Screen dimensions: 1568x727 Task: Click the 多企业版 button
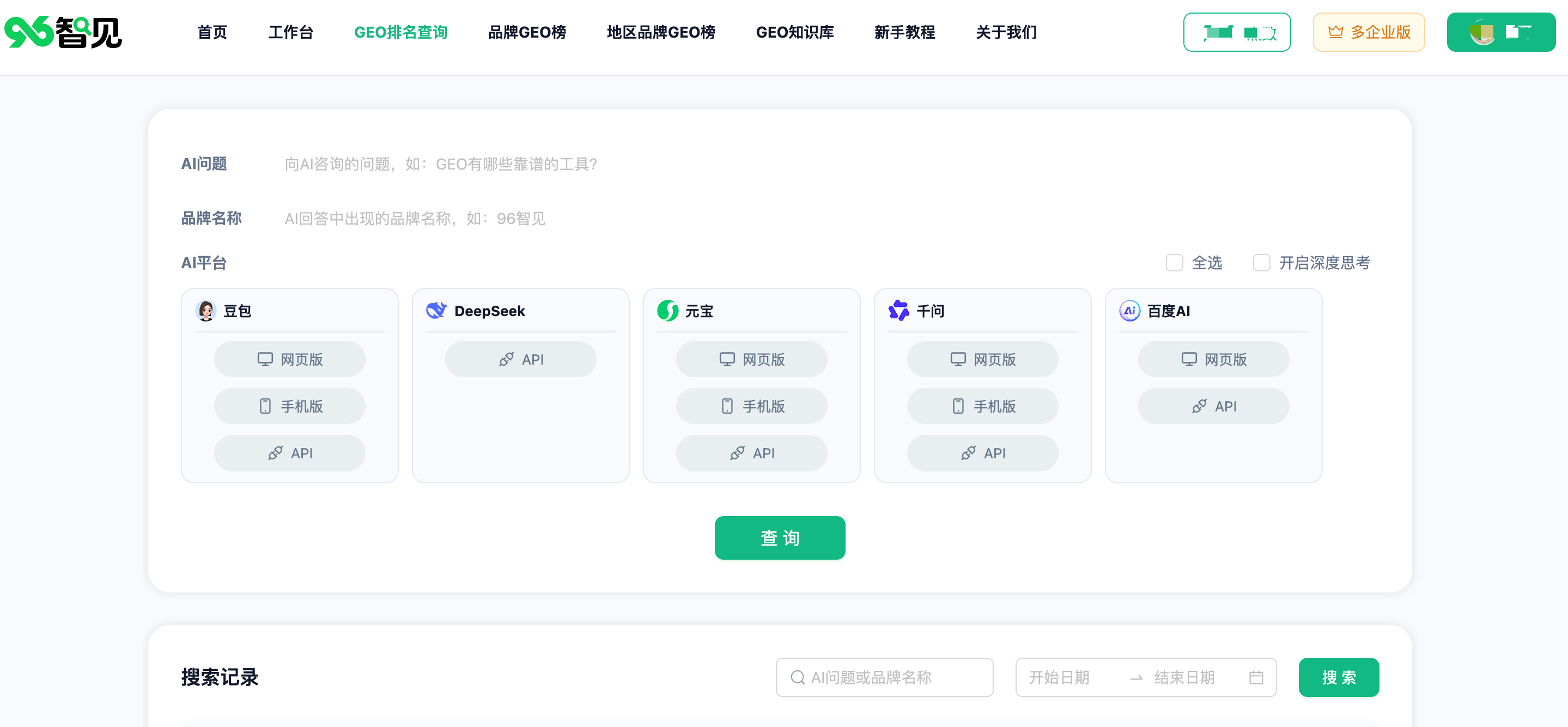(1369, 32)
